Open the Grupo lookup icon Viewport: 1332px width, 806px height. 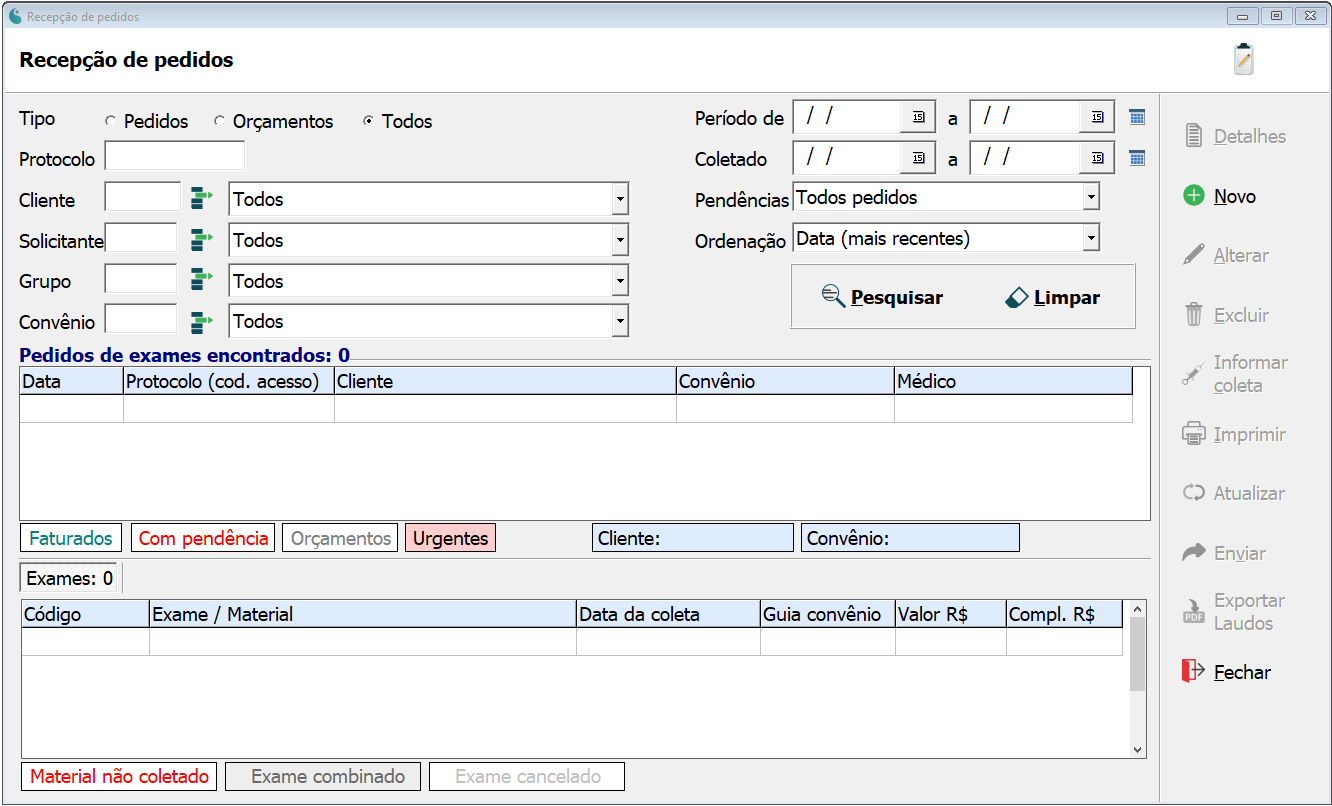pos(202,280)
